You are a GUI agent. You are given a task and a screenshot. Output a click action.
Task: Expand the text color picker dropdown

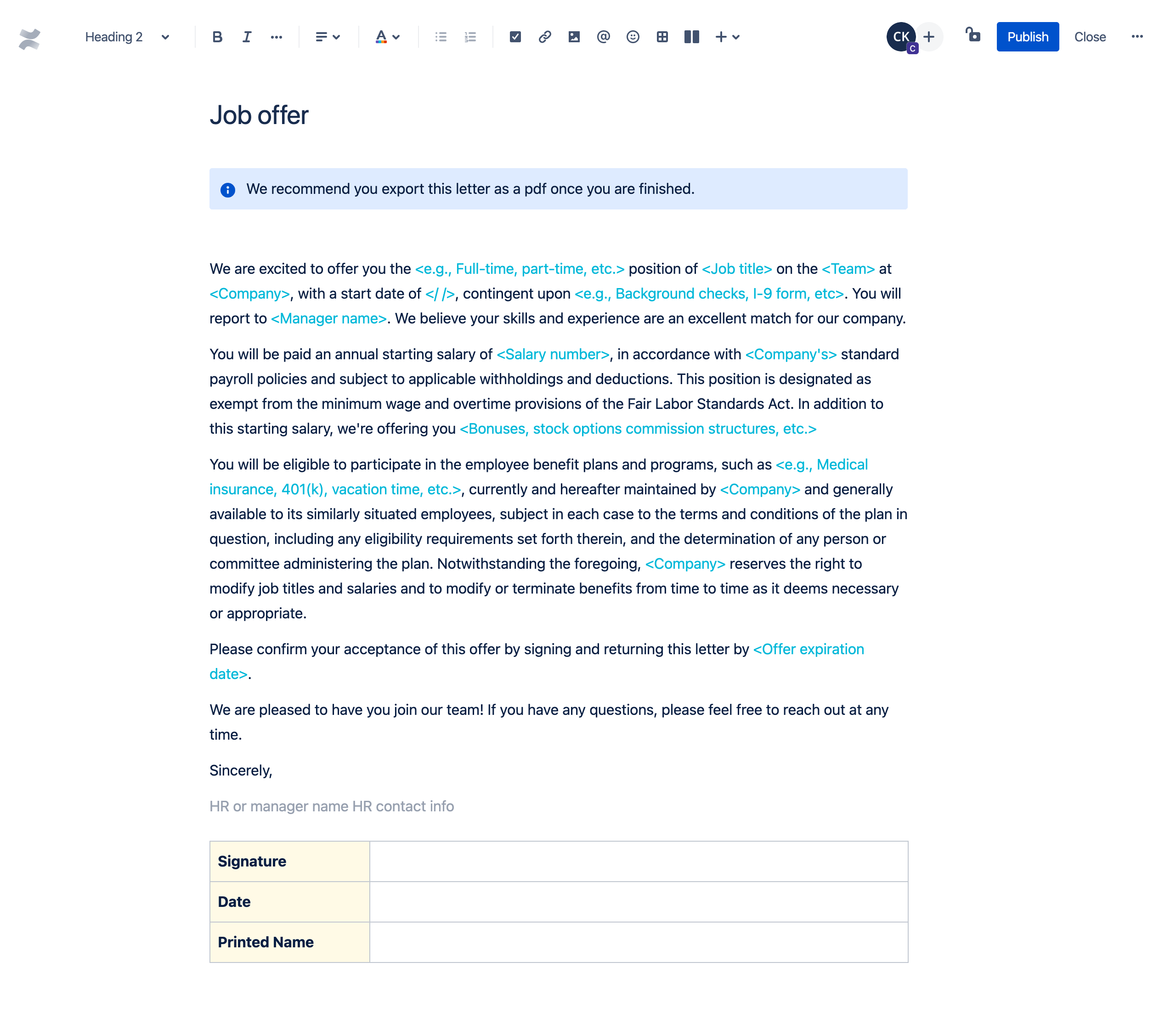tap(396, 37)
